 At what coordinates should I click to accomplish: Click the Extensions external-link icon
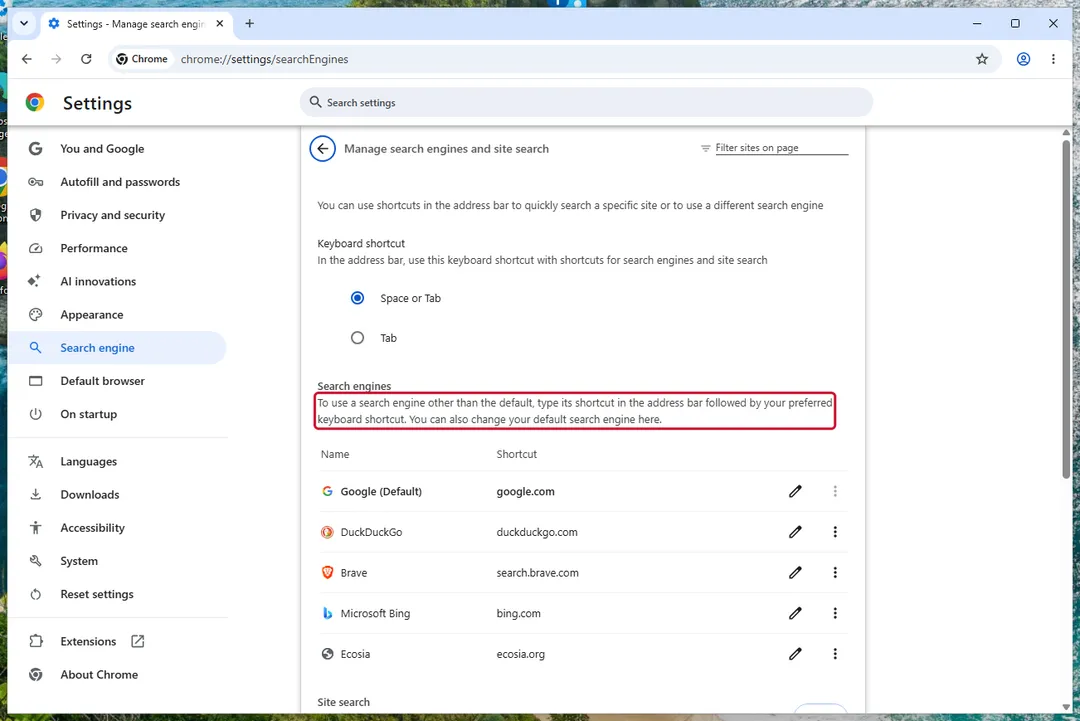(x=138, y=641)
